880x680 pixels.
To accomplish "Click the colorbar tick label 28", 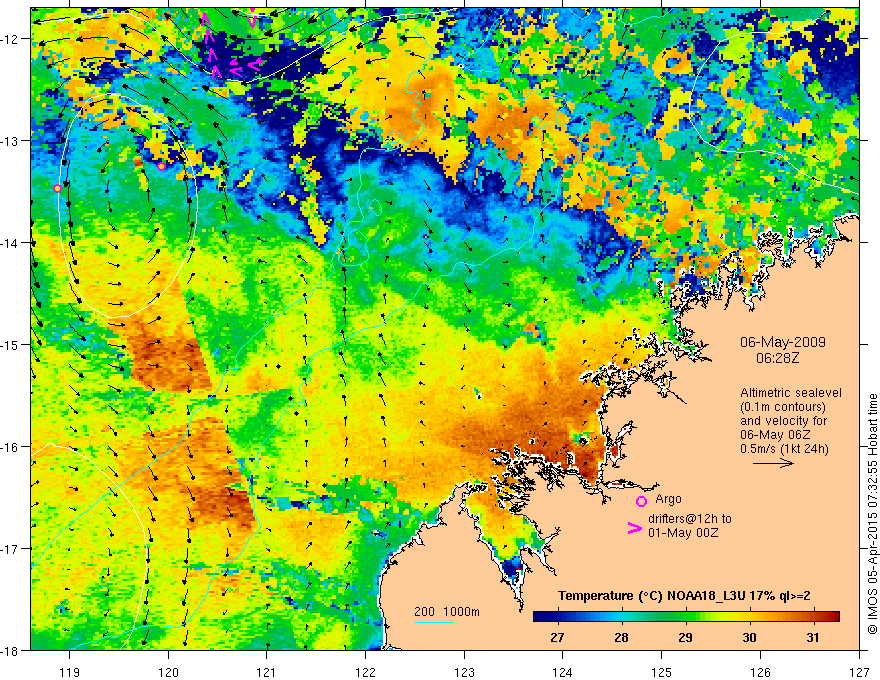I will 621,637.
